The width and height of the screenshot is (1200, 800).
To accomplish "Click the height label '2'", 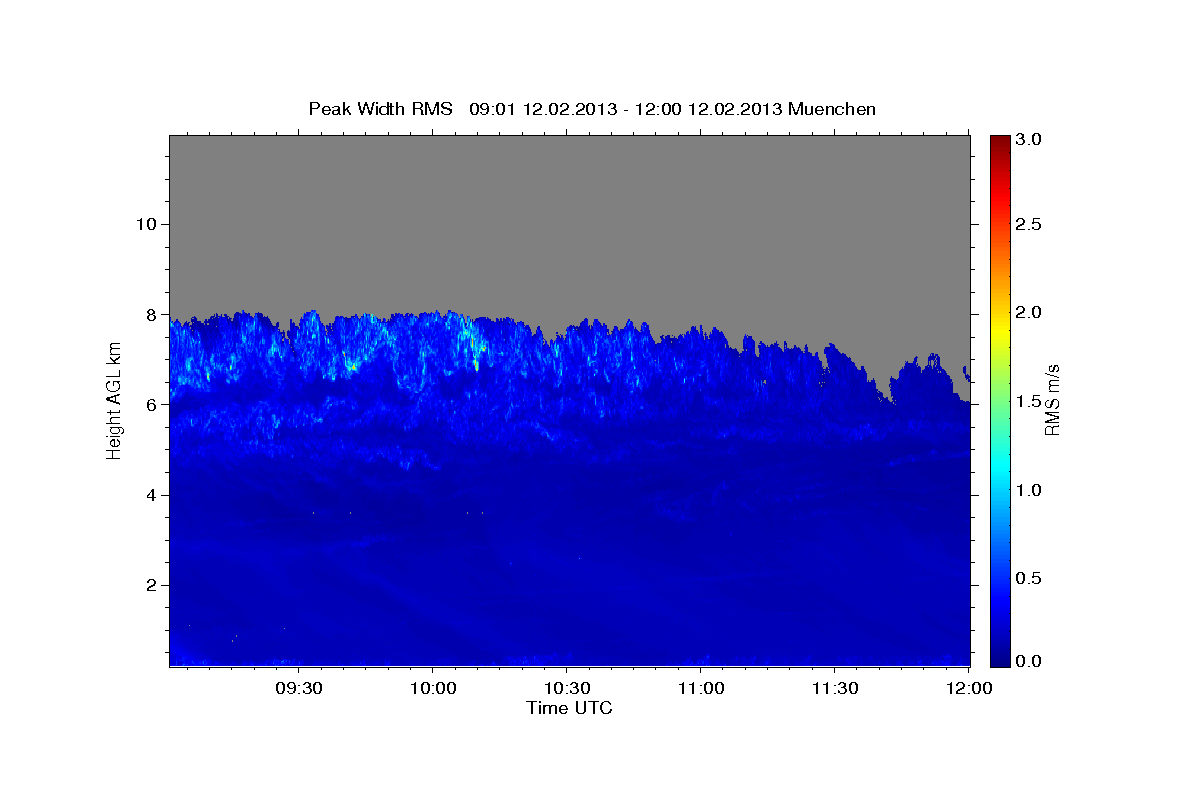I will [x=151, y=585].
